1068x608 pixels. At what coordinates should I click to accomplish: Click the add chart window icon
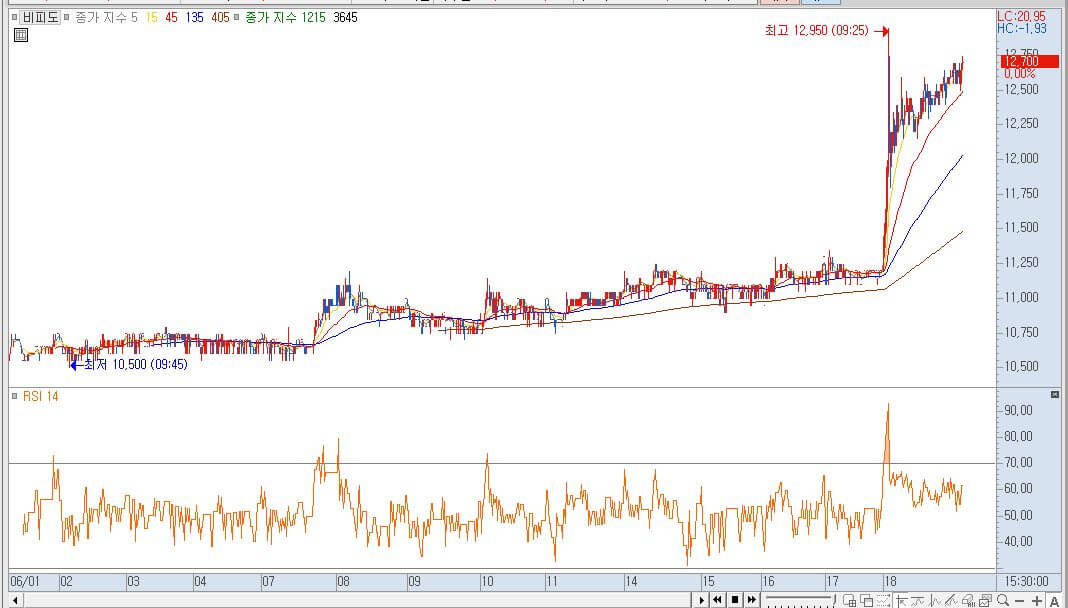point(849,600)
